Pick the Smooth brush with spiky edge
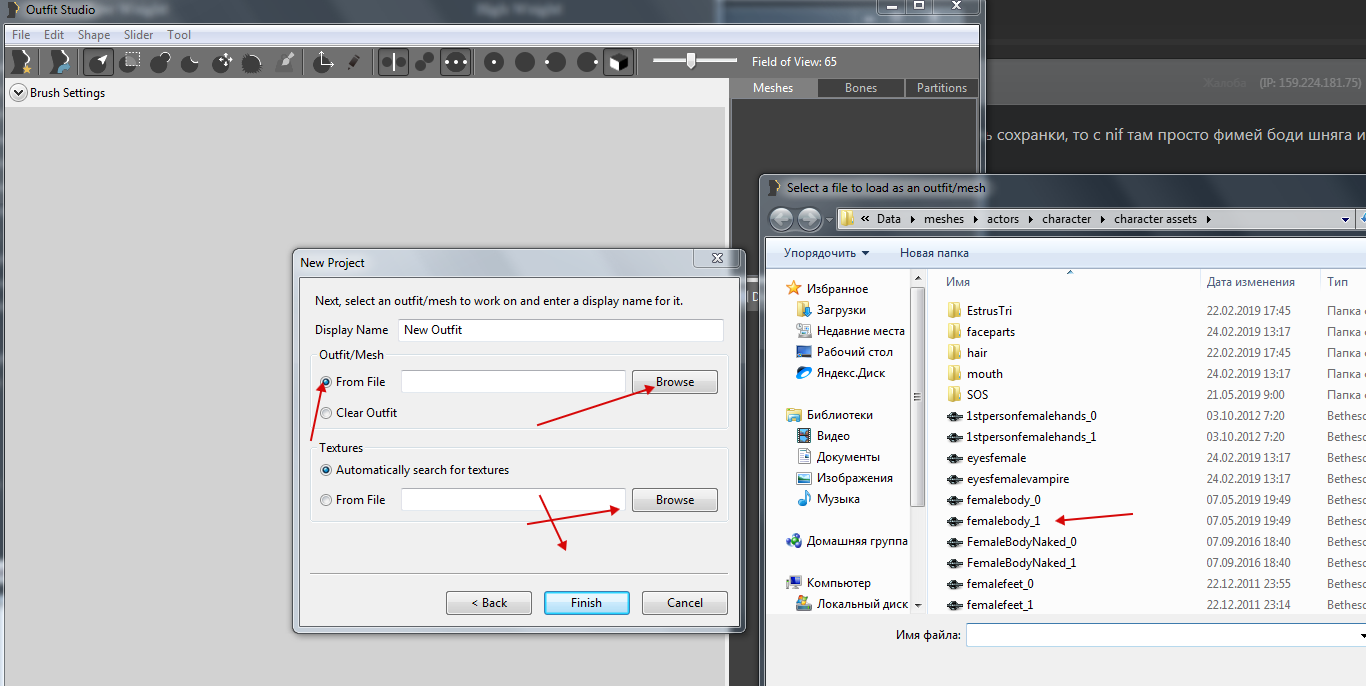The height and width of the screenshot is (686, 1366). [x=253, y=62]
